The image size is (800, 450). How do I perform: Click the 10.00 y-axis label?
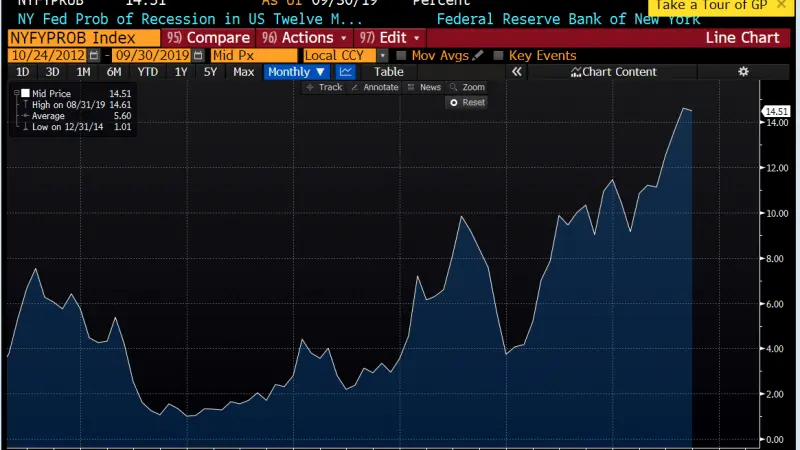click(777, 213)
